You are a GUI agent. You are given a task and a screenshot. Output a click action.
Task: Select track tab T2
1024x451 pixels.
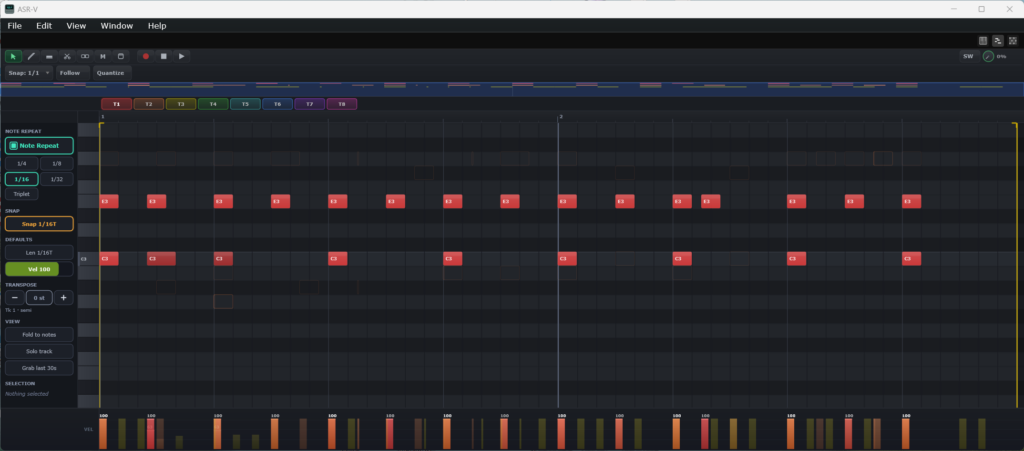coord(149,104)
